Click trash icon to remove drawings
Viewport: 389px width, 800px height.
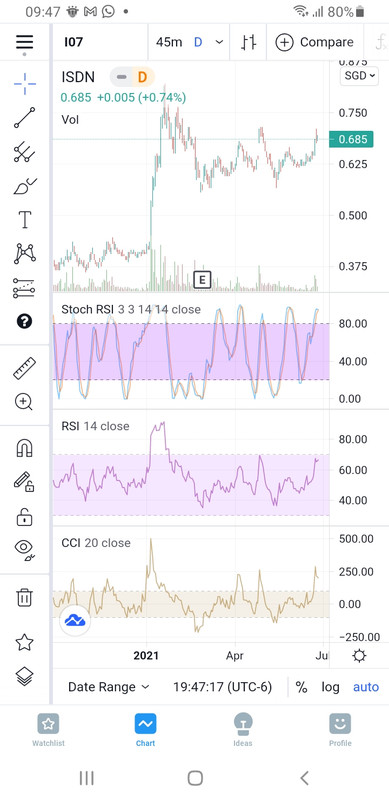(25, 596)
